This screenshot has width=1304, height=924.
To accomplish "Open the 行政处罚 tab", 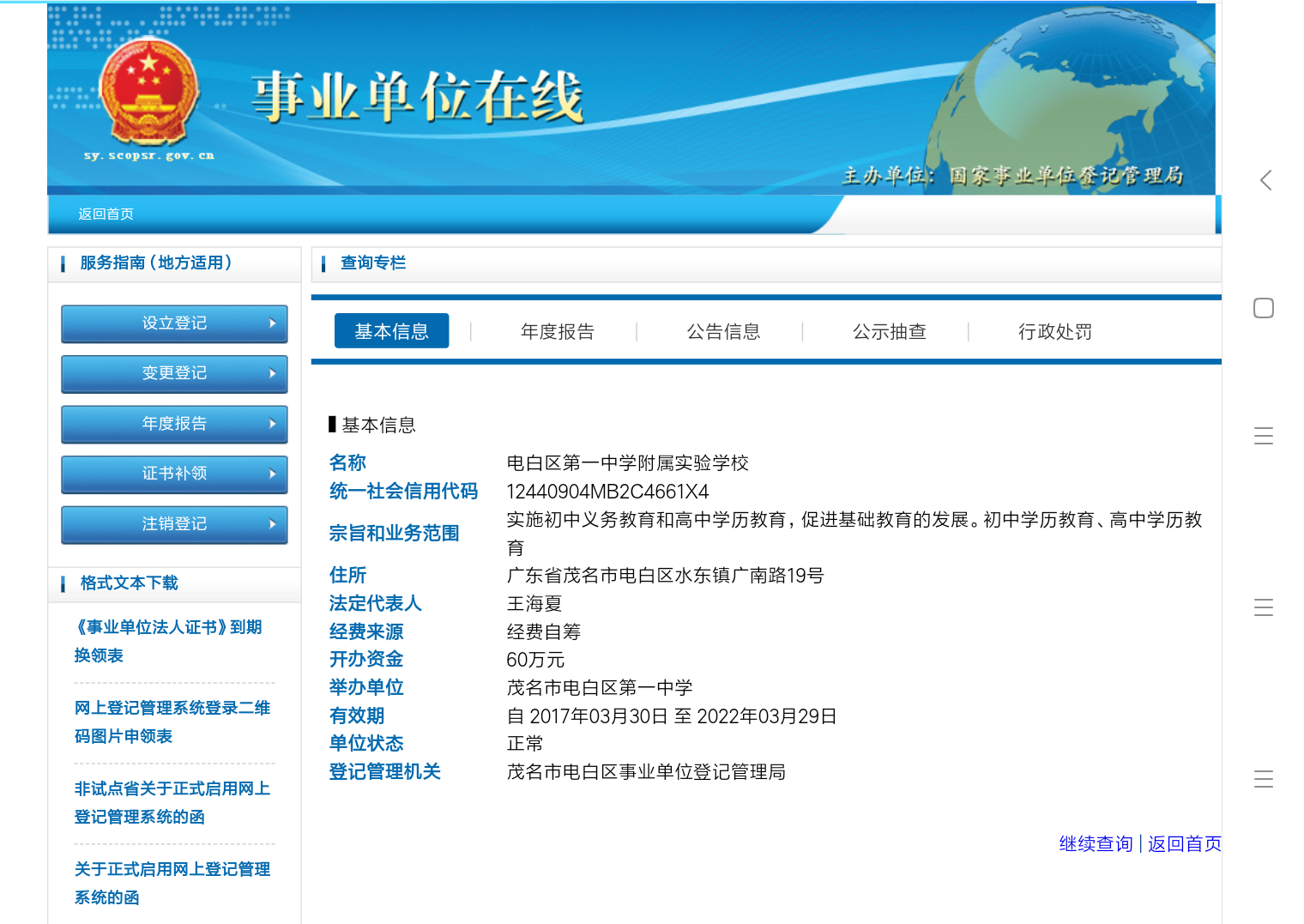I will click(1054, 332).
